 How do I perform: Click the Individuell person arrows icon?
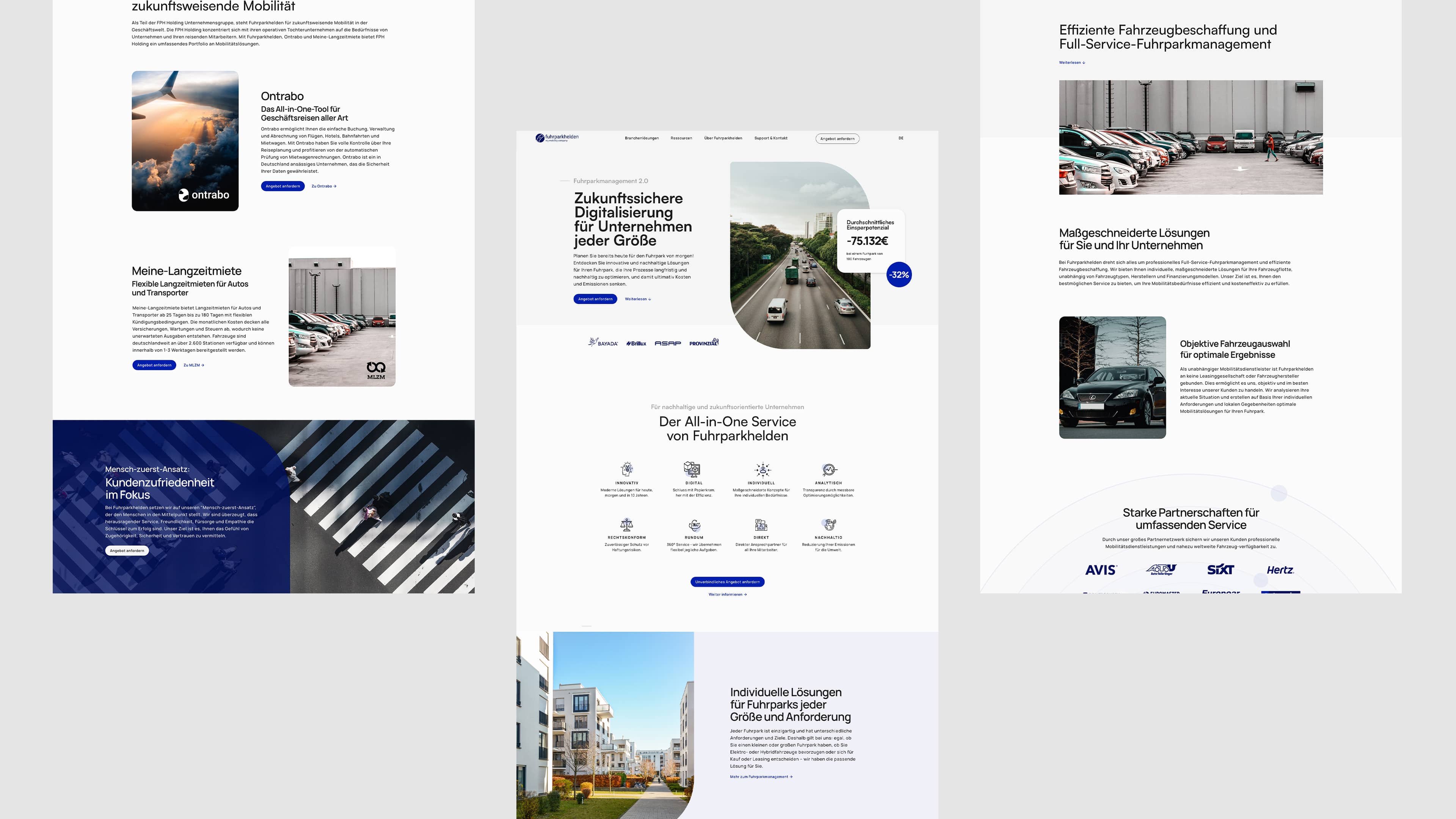[762, 469]
